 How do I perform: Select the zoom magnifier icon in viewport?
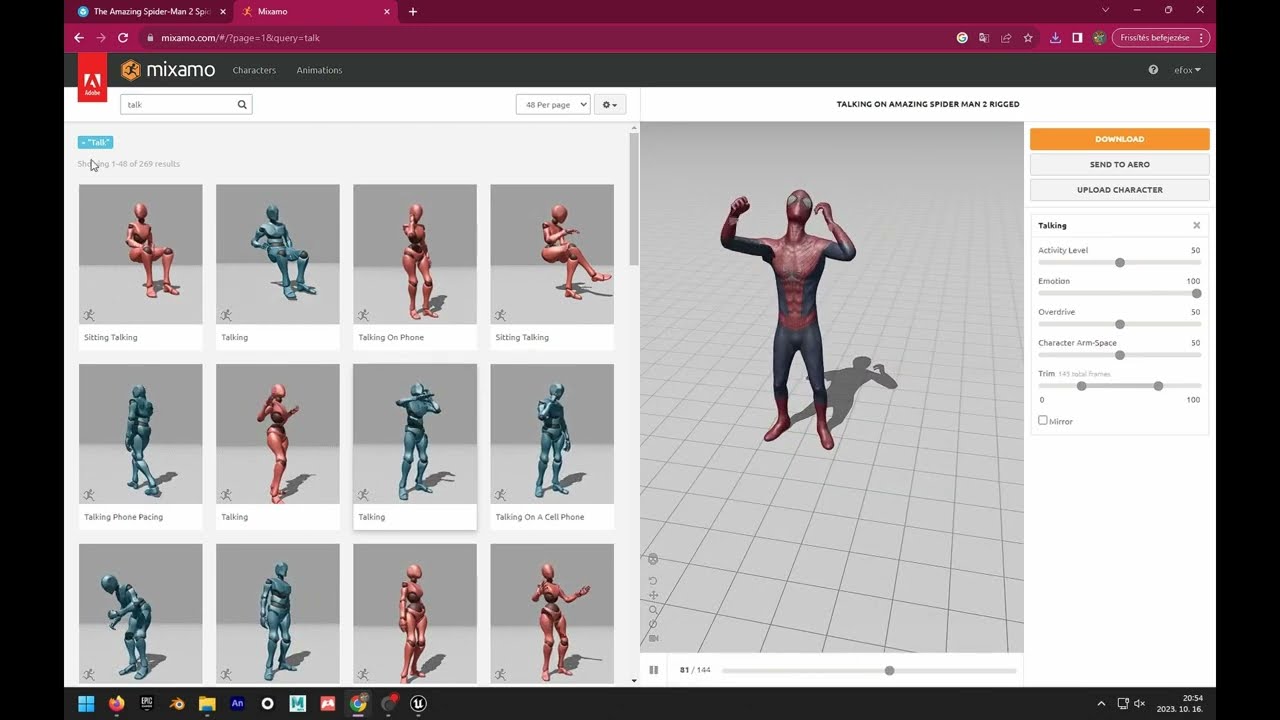653,609
